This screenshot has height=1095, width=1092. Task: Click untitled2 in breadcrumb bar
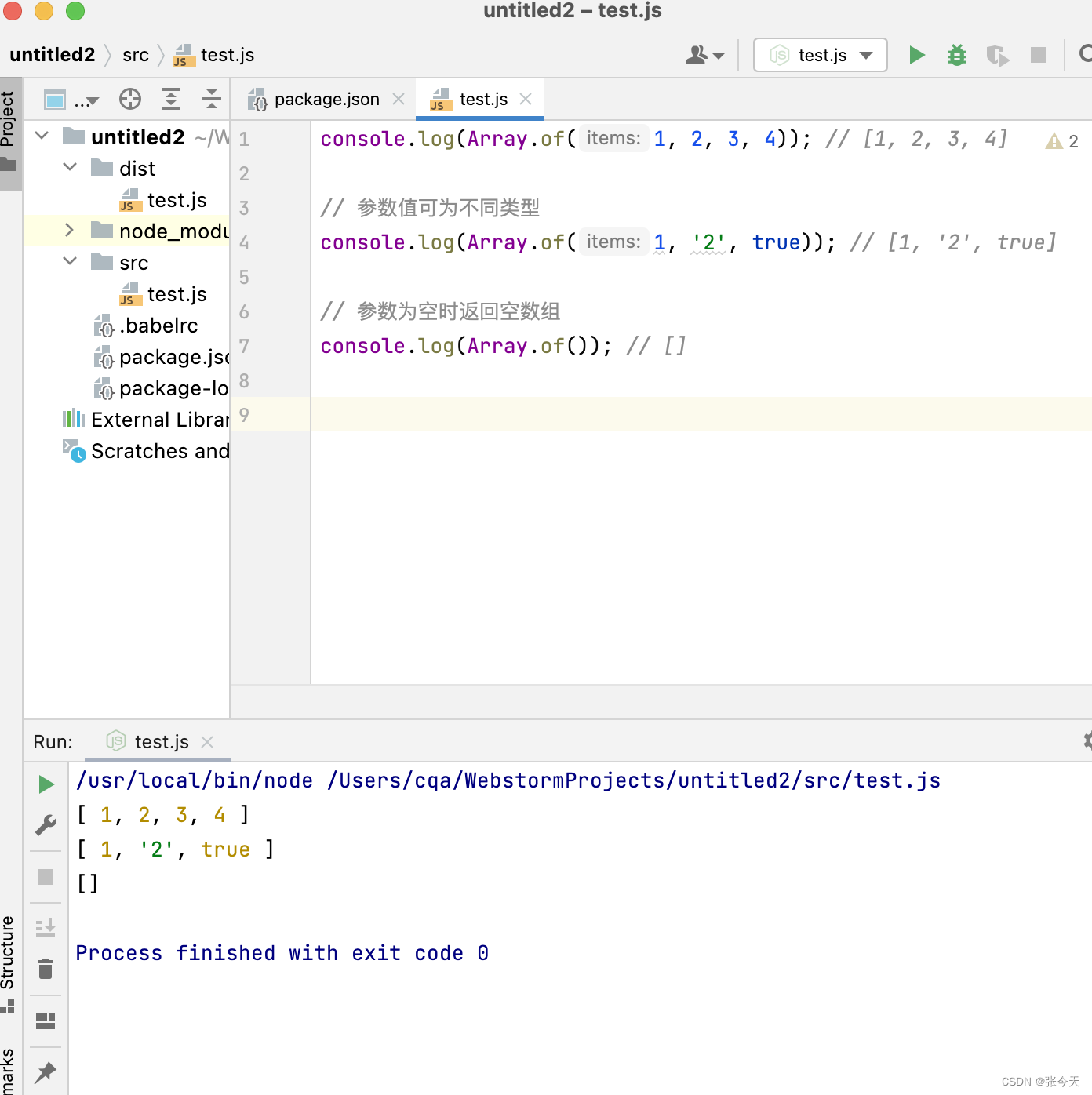52,55
